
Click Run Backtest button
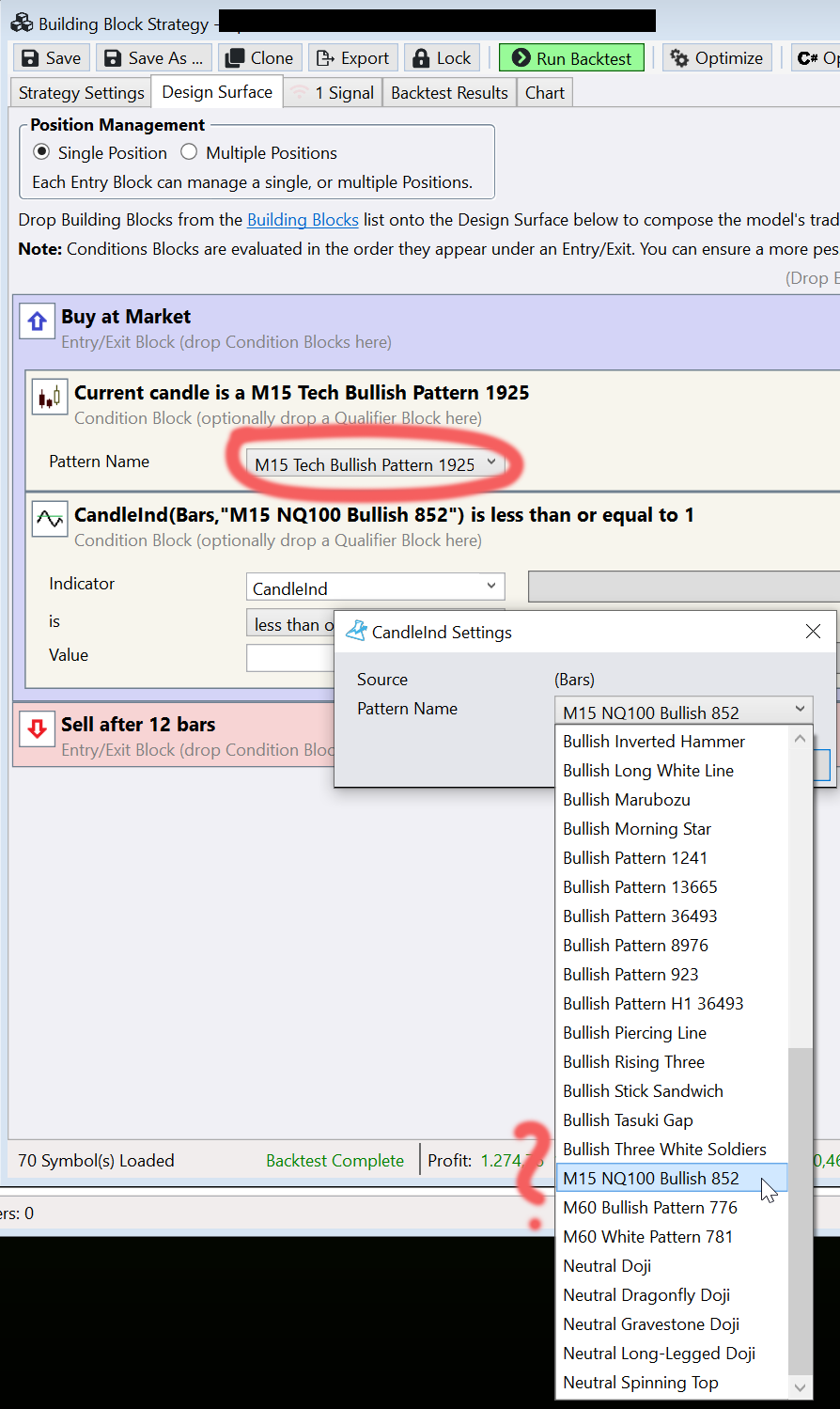[x=571, y=58]
